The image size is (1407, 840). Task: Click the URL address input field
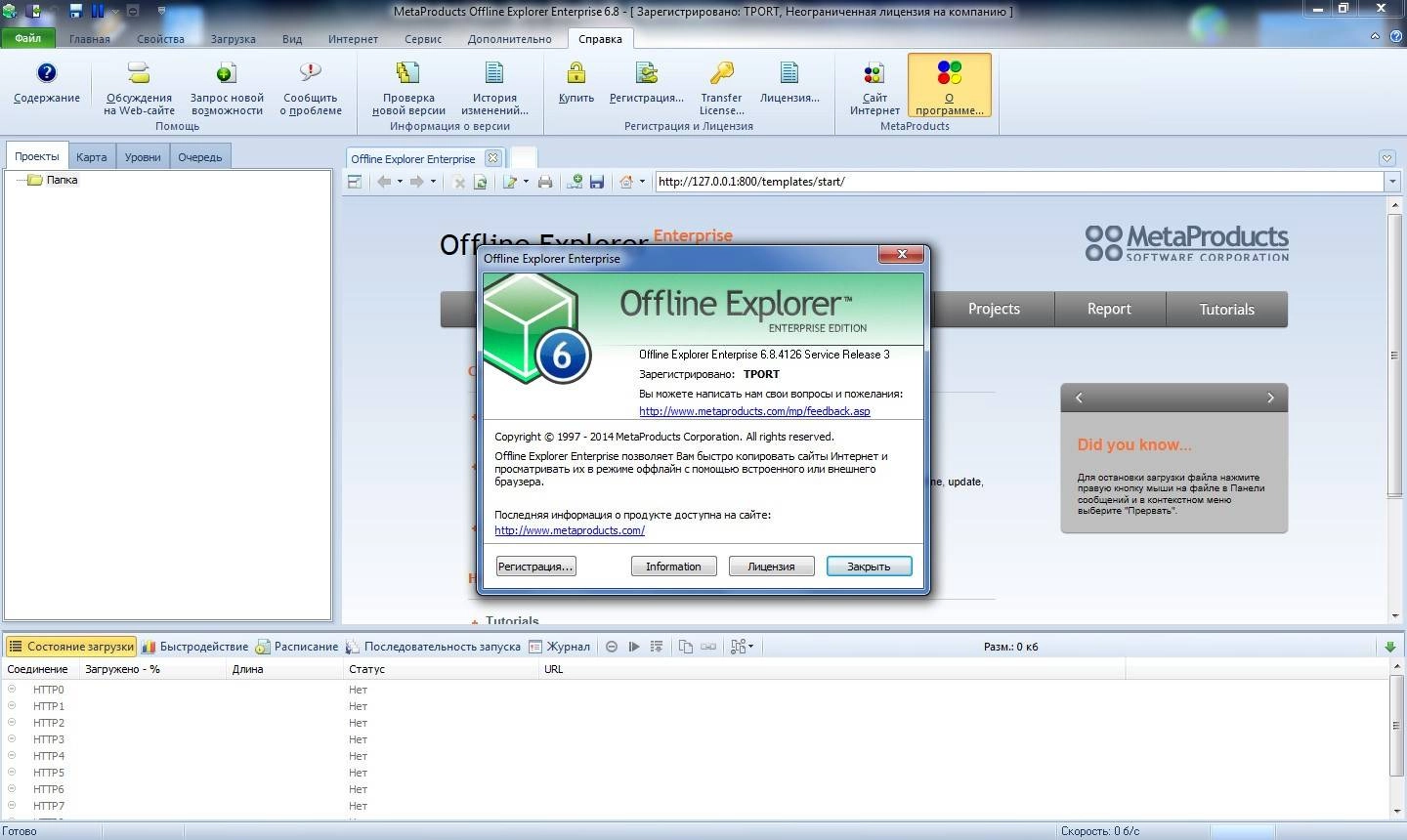coord(1019,182)
